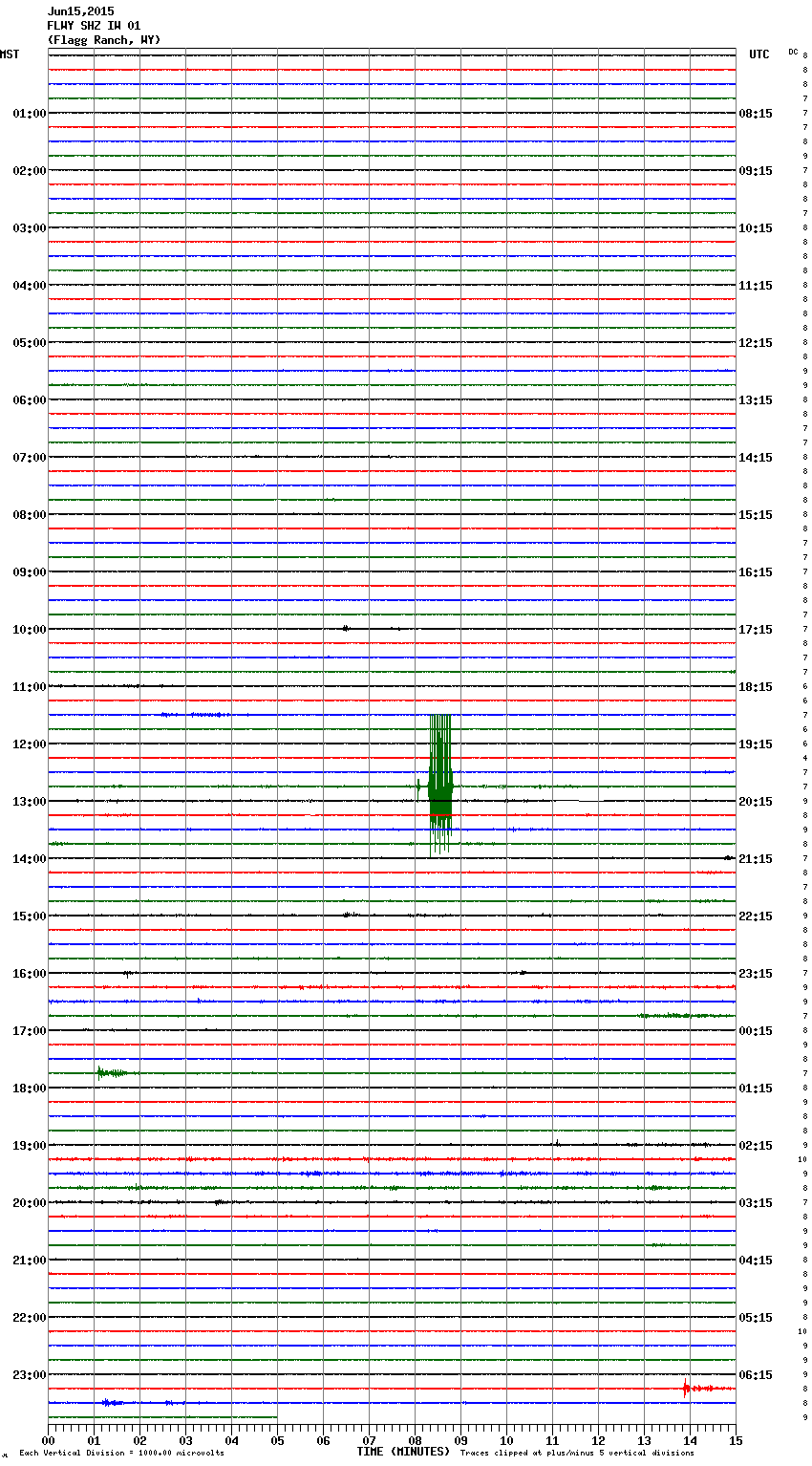The width and height of the screenshot is (812, 1466).
Task: Click the 12:15 UTC time label
Action: pyautogui.click(x=756, y=343)
